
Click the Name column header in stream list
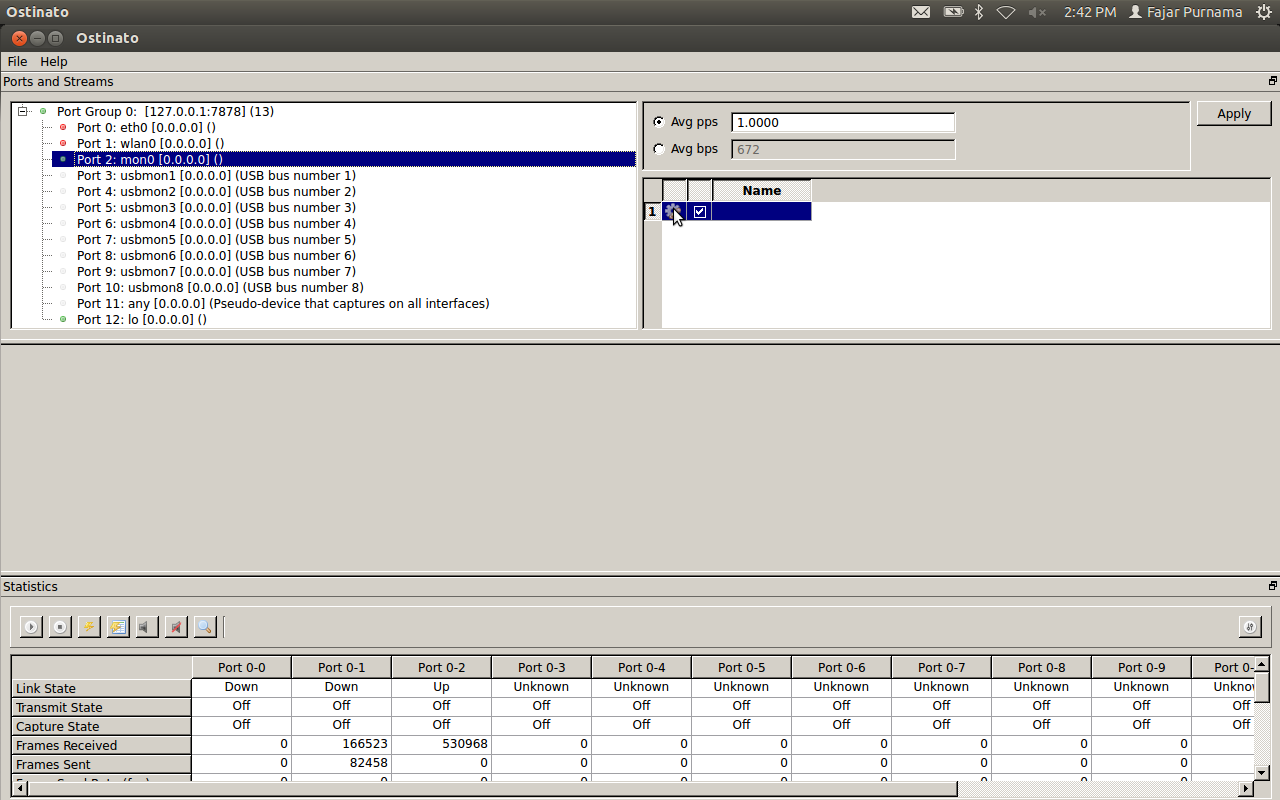coord(762,190)
